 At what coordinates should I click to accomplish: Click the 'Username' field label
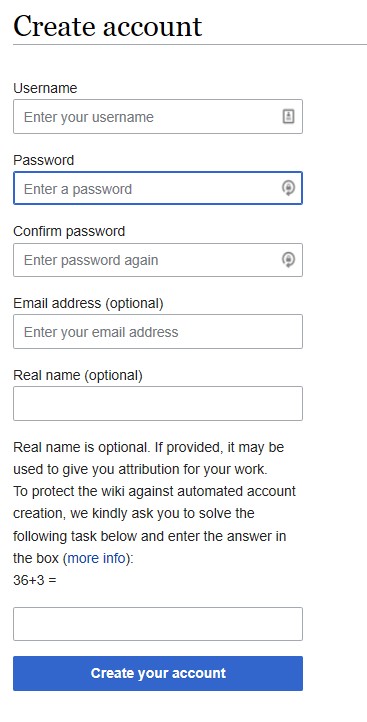tap(45, 88)
